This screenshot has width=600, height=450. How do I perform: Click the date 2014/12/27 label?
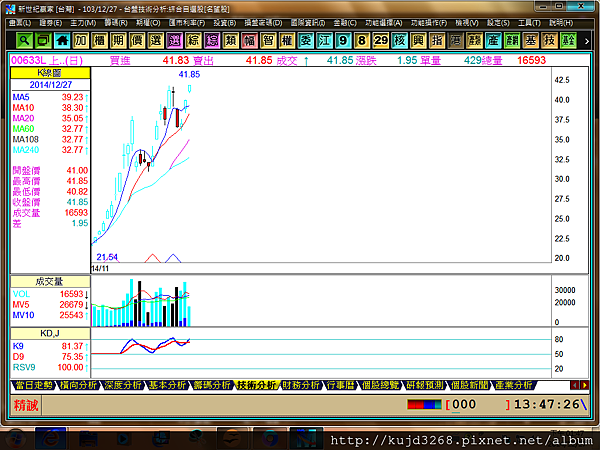[51, 85]
